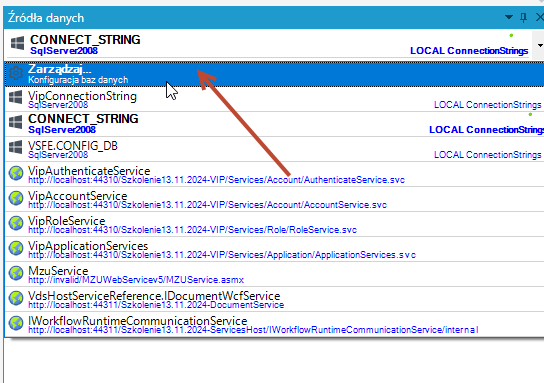Open the Zarządzaj... database configuration entry
This screenshot has width=544, height=383.
pyautogui.click(x=274, y=74)
